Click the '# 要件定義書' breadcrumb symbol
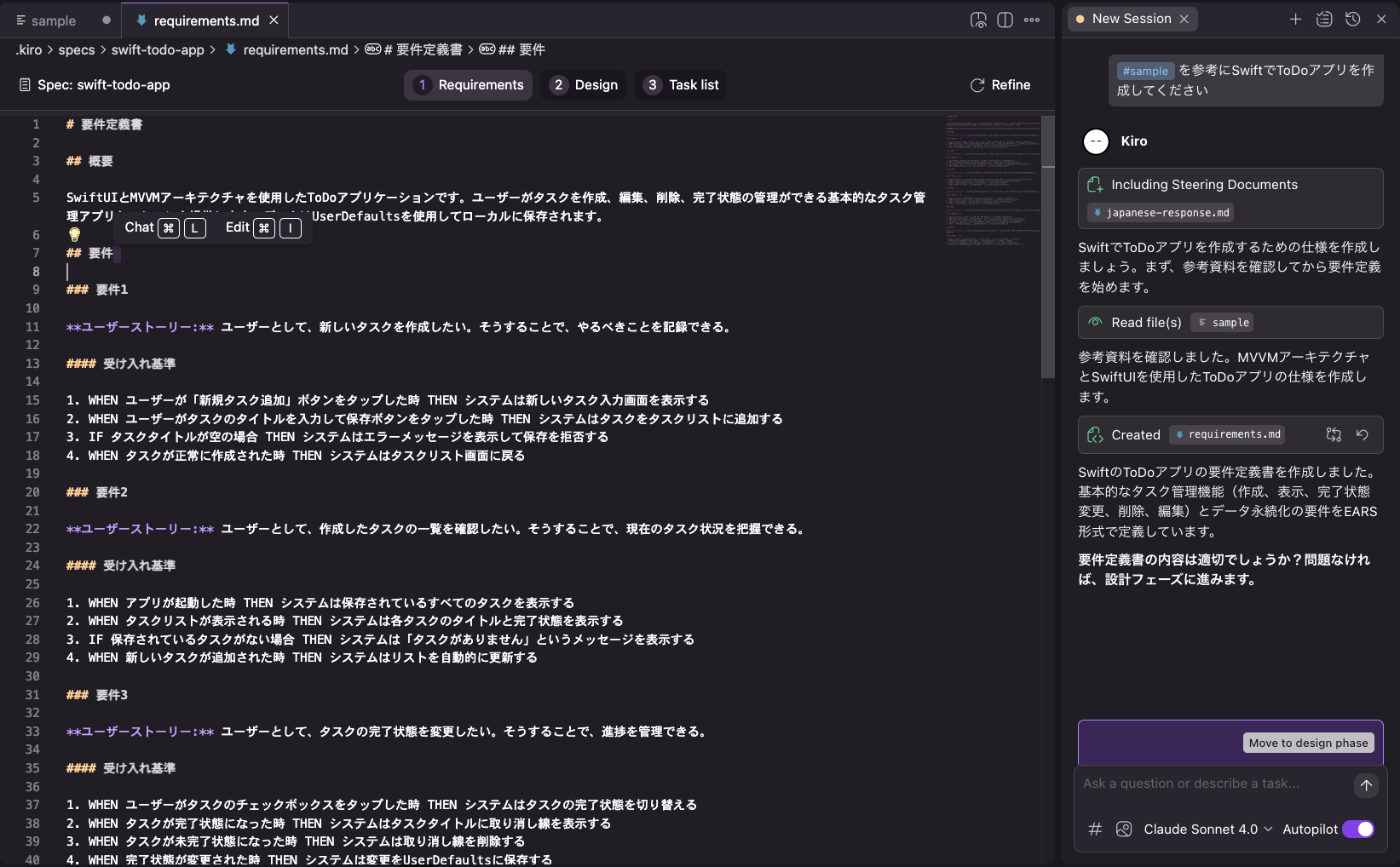Viewport: 1400px width, 867px height. click(x=413, y=49)
